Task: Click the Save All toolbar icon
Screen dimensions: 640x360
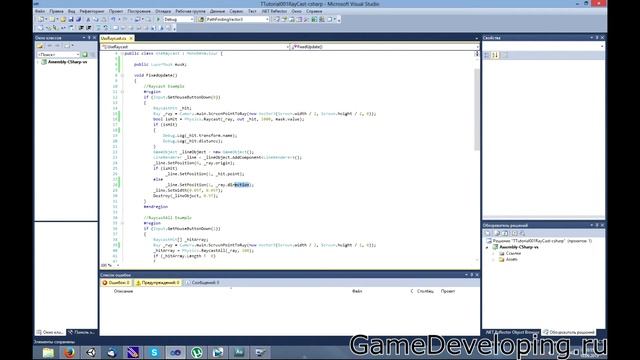Action: [x=78, y=19]
